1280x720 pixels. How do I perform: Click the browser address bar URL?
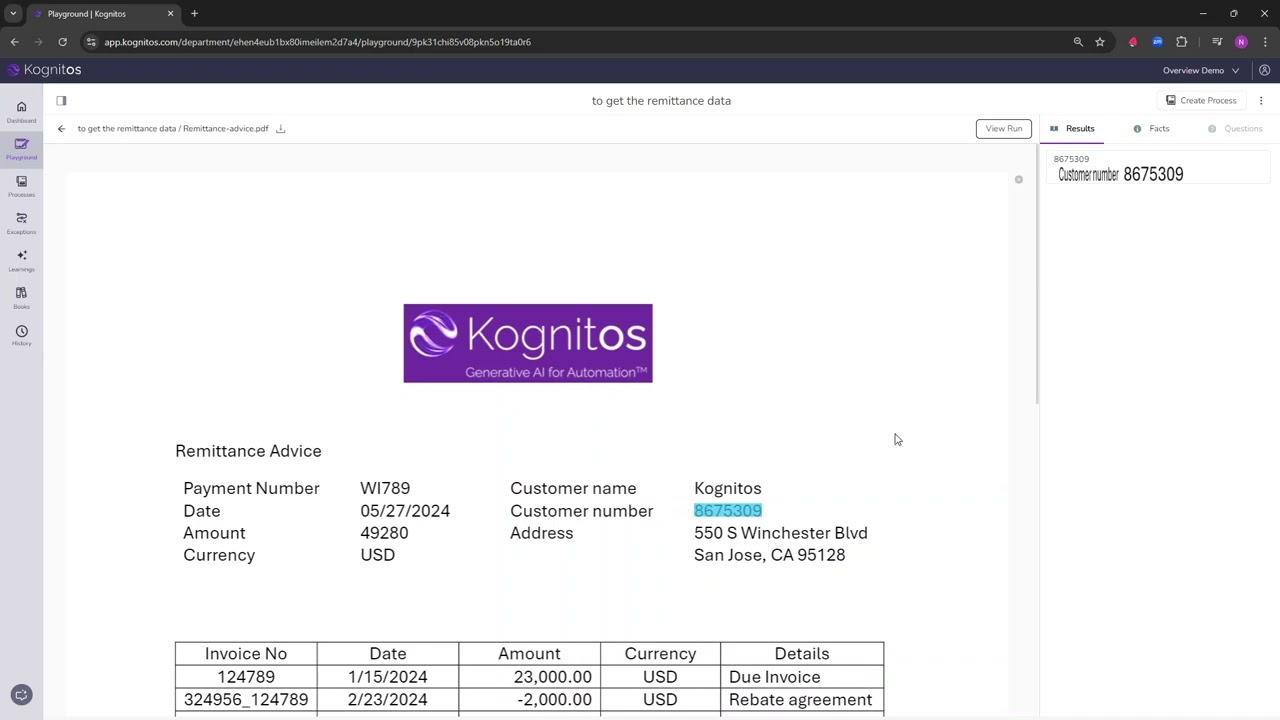[317, 42]
